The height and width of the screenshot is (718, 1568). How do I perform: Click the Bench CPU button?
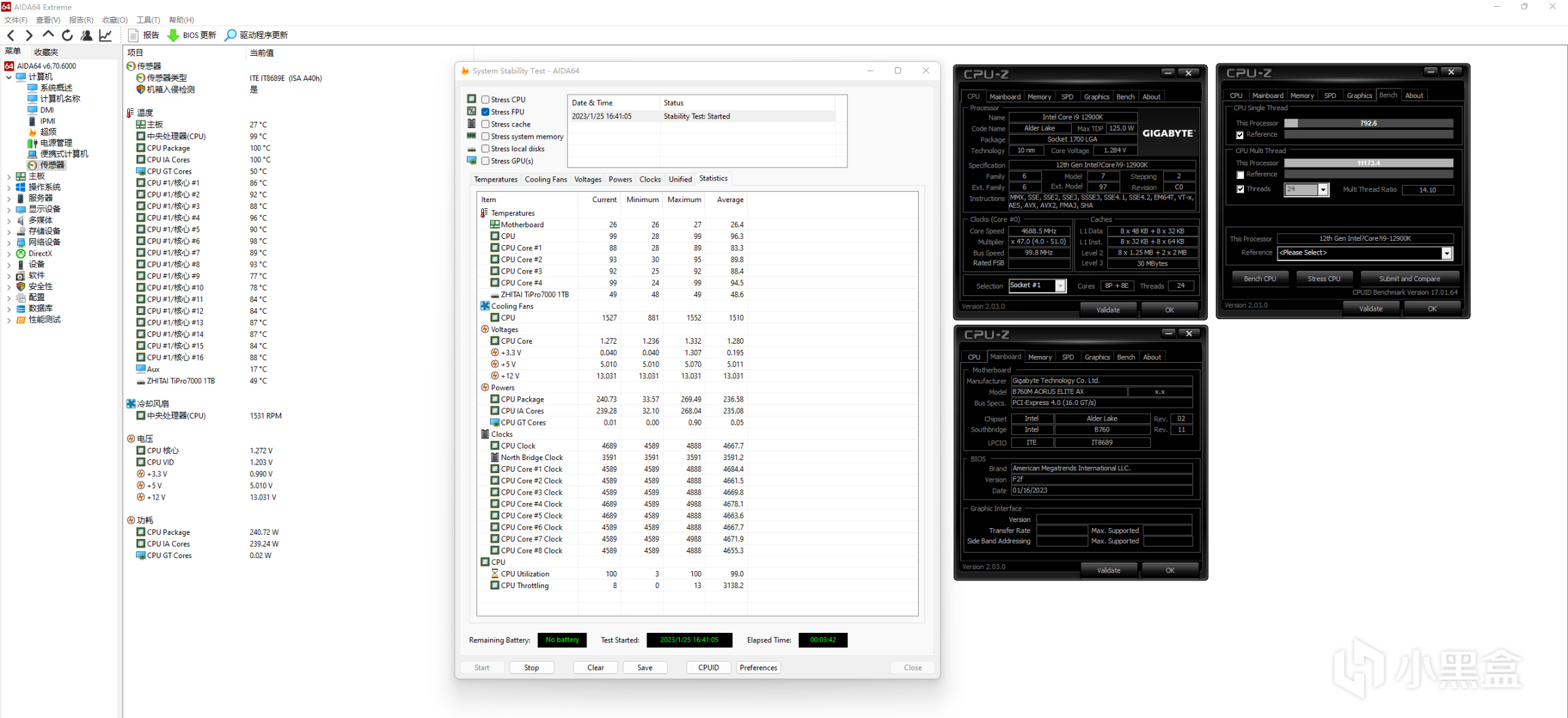coord(1260,278)
